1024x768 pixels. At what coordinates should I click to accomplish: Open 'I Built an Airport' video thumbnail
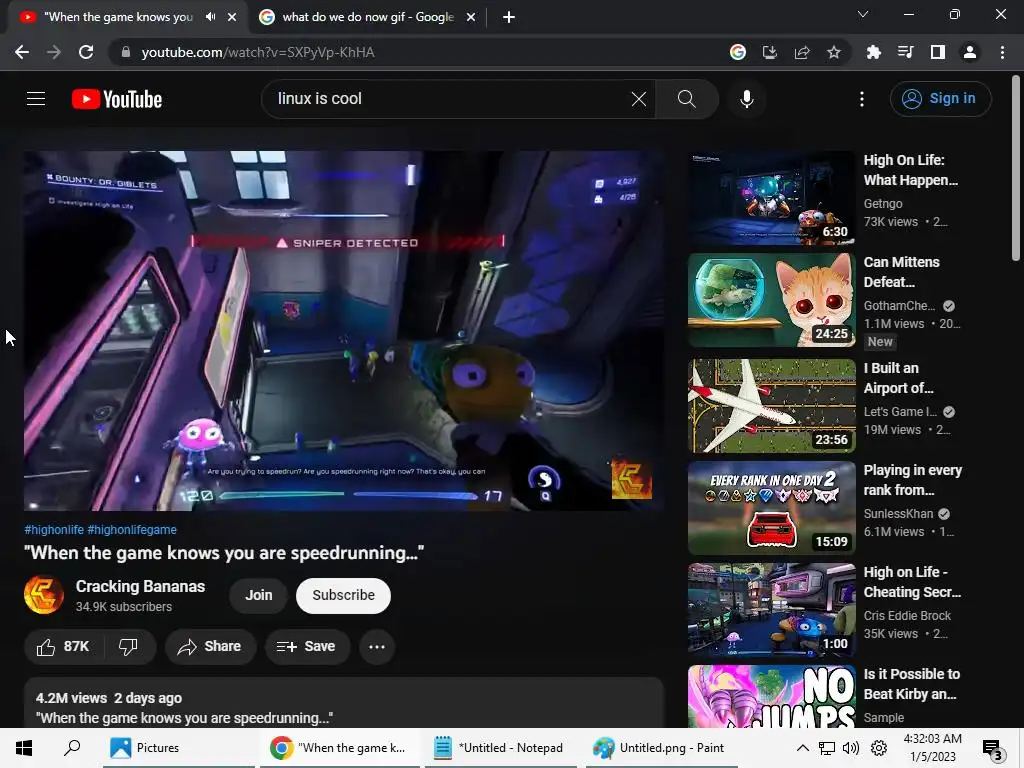pyautogui.click(x=771, y=406)
